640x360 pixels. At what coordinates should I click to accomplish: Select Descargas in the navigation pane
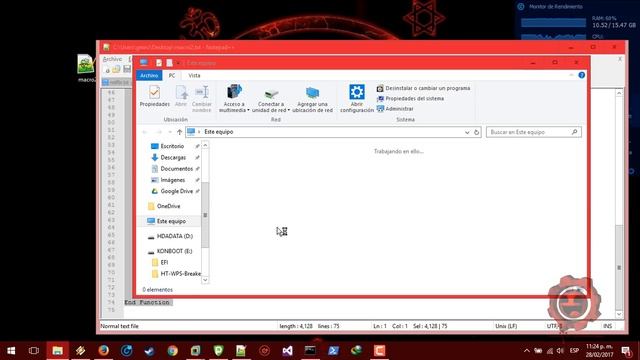pyautogui.click(x=173, y=158)
